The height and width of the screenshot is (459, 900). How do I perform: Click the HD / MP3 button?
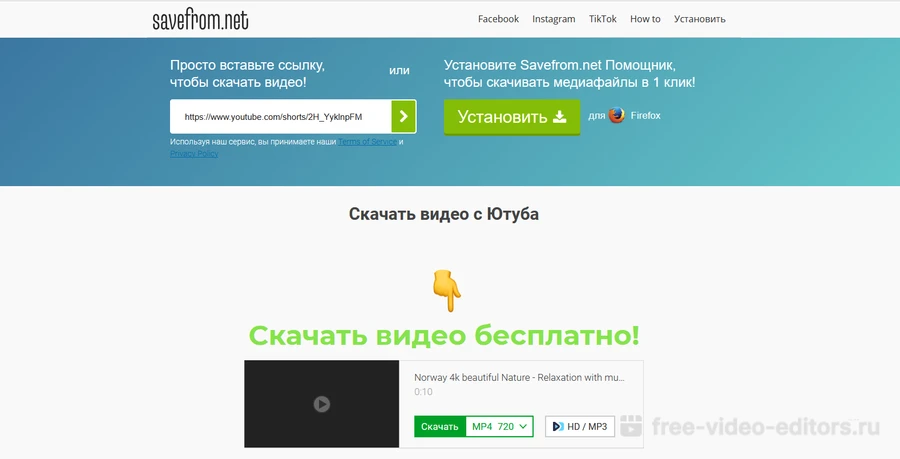[580, 426]
